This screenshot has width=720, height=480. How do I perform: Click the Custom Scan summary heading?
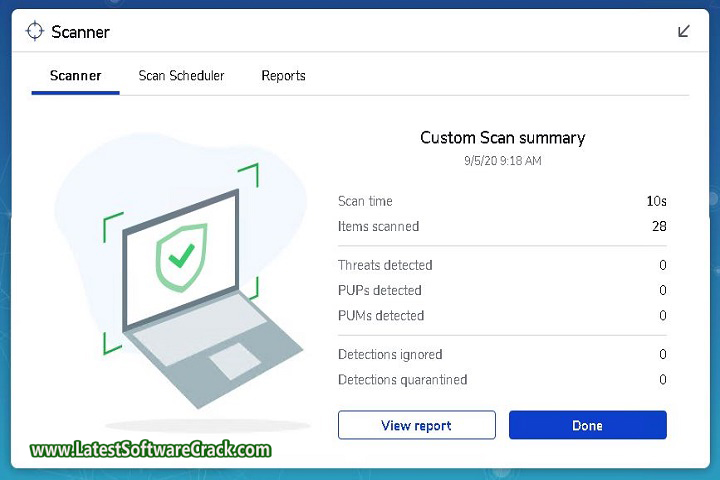click(502, 138)
